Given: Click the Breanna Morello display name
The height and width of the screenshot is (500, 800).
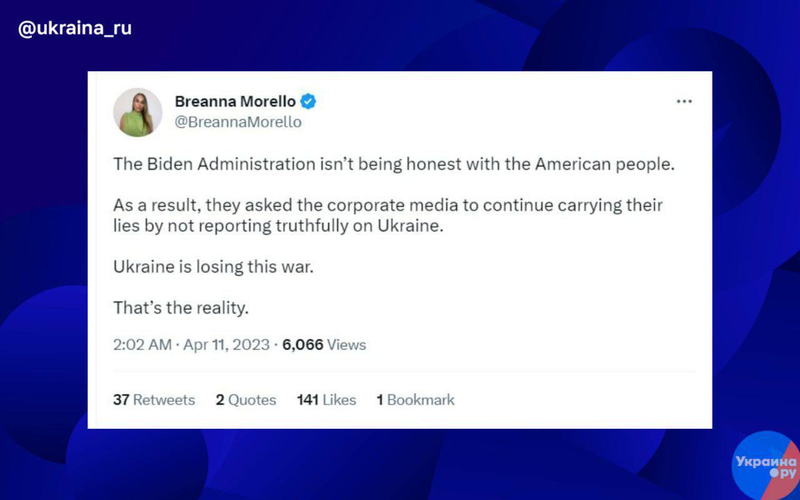Looking at the screenshot, I should click(x=235, y=101).
